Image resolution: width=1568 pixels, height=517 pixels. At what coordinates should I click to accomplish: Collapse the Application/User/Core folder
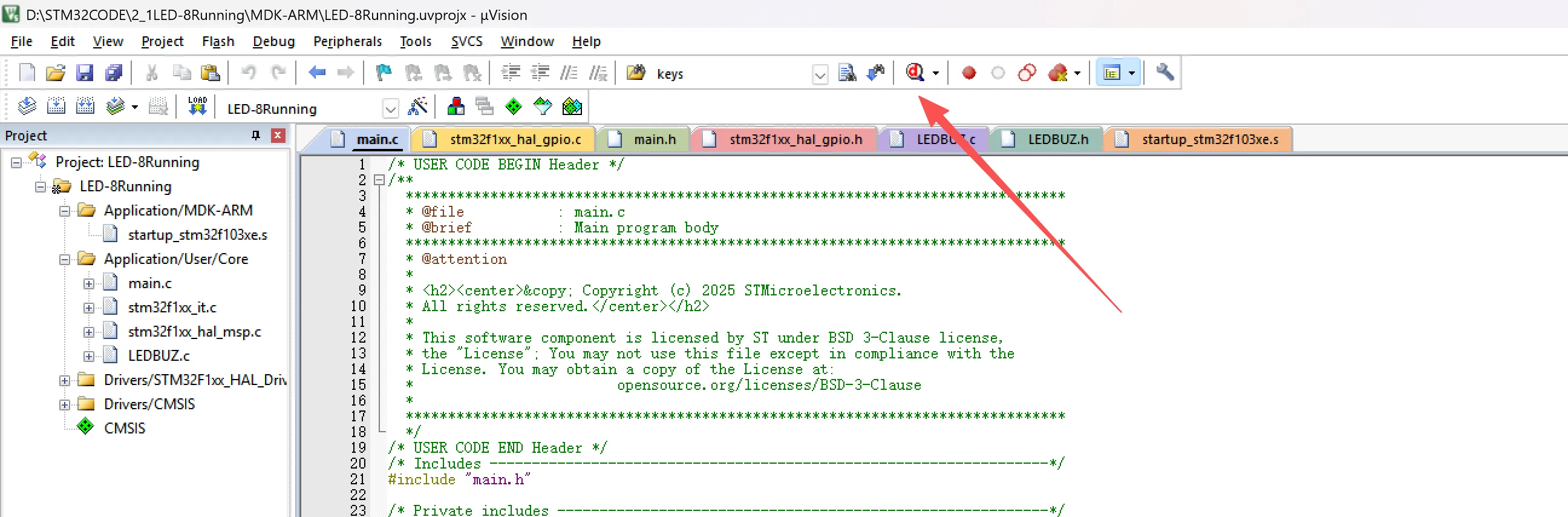(x=65, y=260)
